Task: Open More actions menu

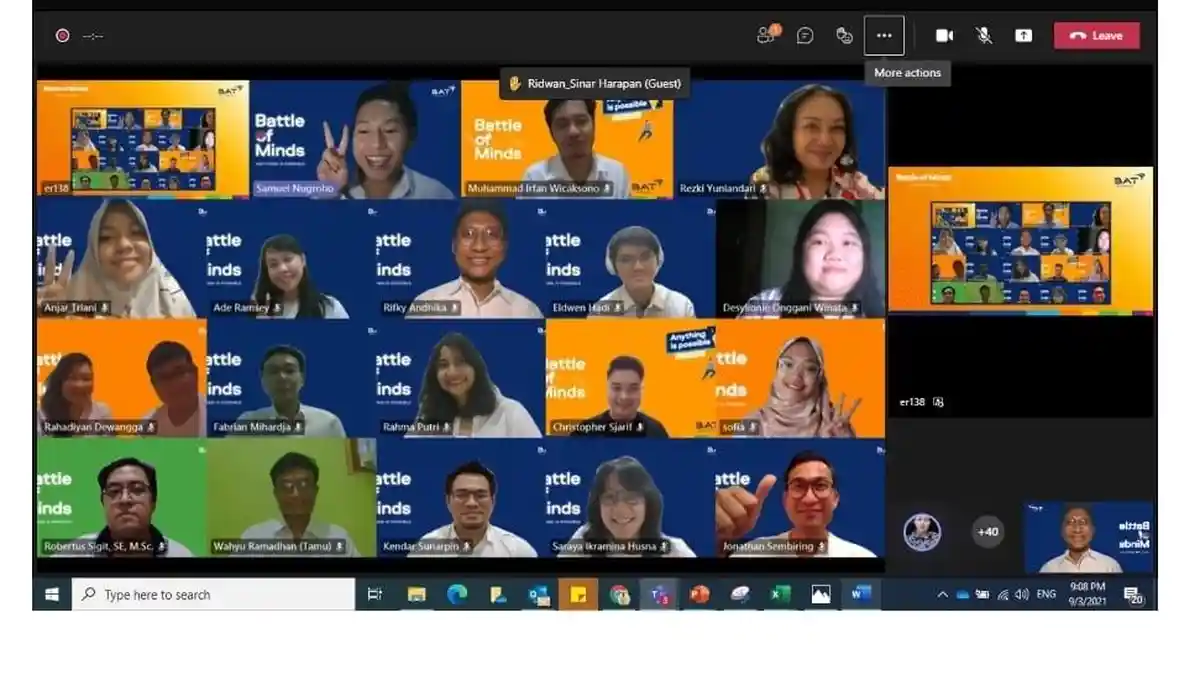Action: point(884,35)
